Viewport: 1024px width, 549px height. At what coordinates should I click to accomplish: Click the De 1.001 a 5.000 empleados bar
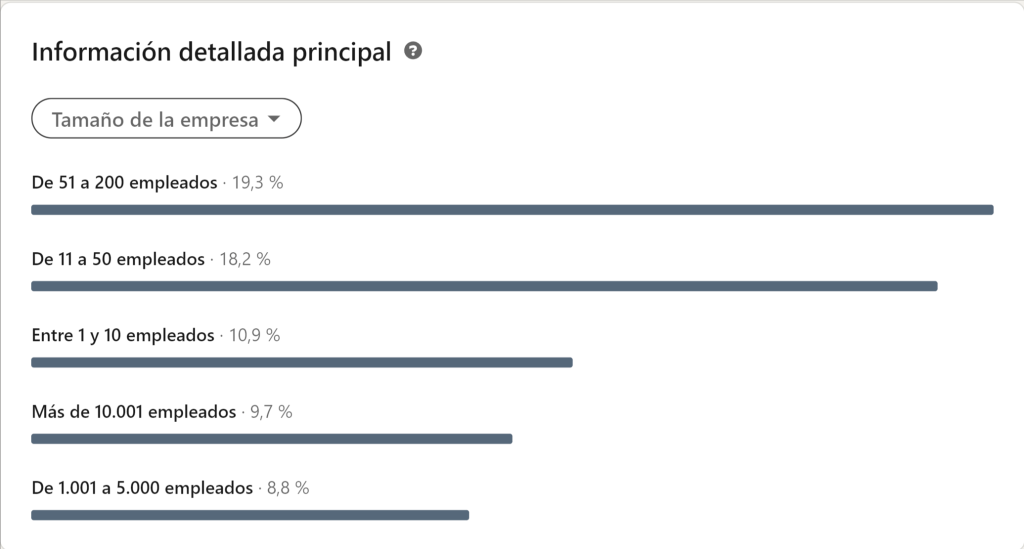click(250, 515)
